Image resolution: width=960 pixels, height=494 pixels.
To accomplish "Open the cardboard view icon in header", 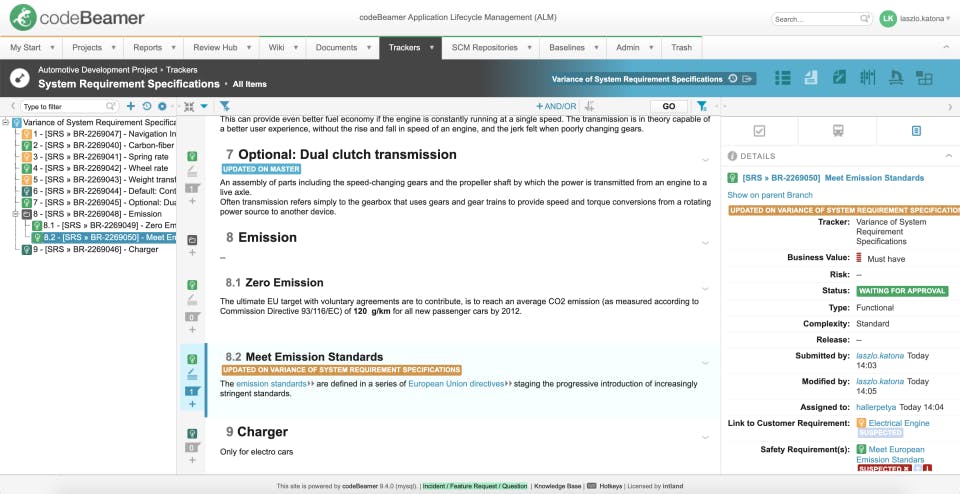I will tap(867, 78).
